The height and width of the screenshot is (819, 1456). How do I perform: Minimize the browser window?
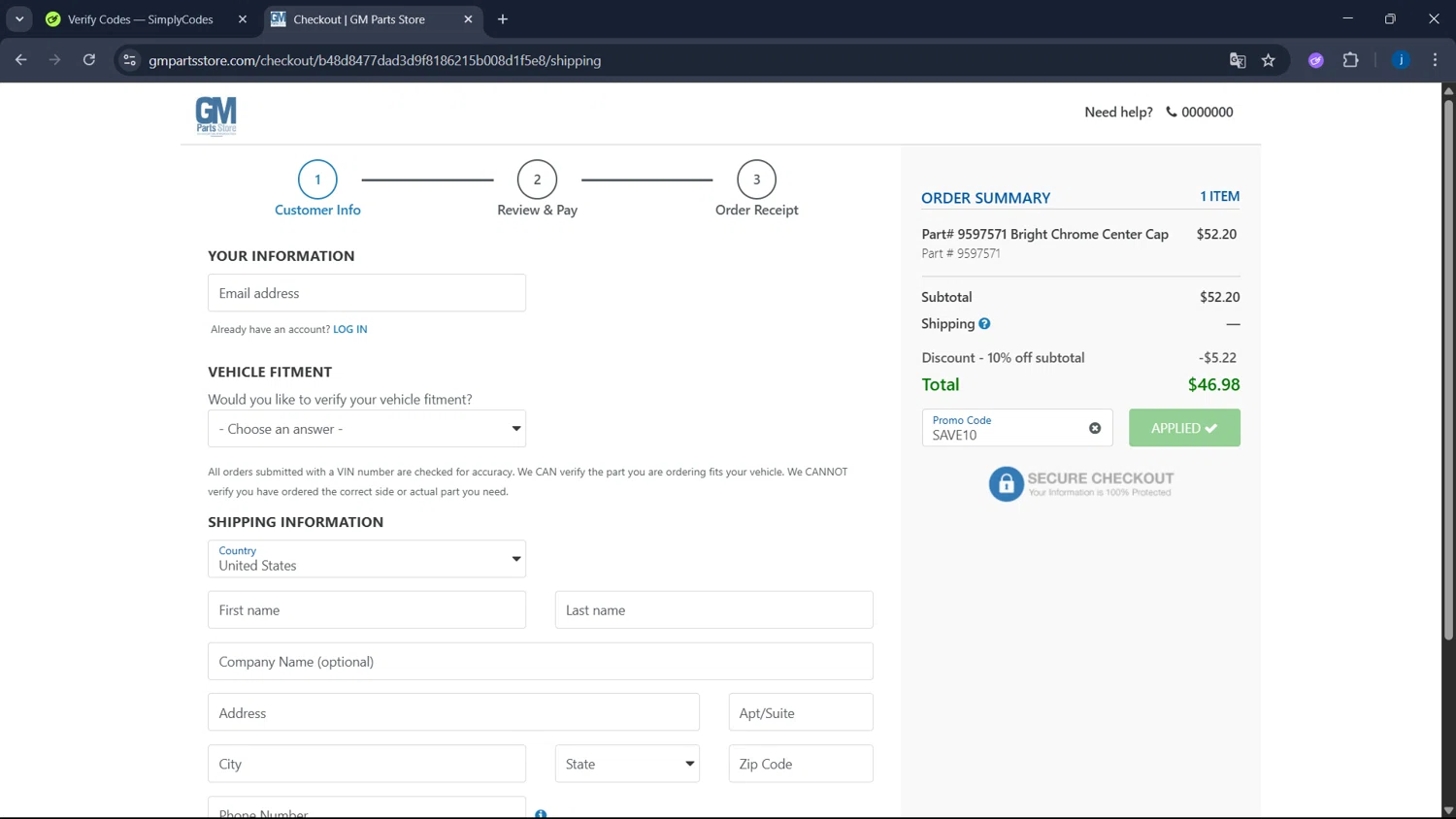tap(1347, 18)
